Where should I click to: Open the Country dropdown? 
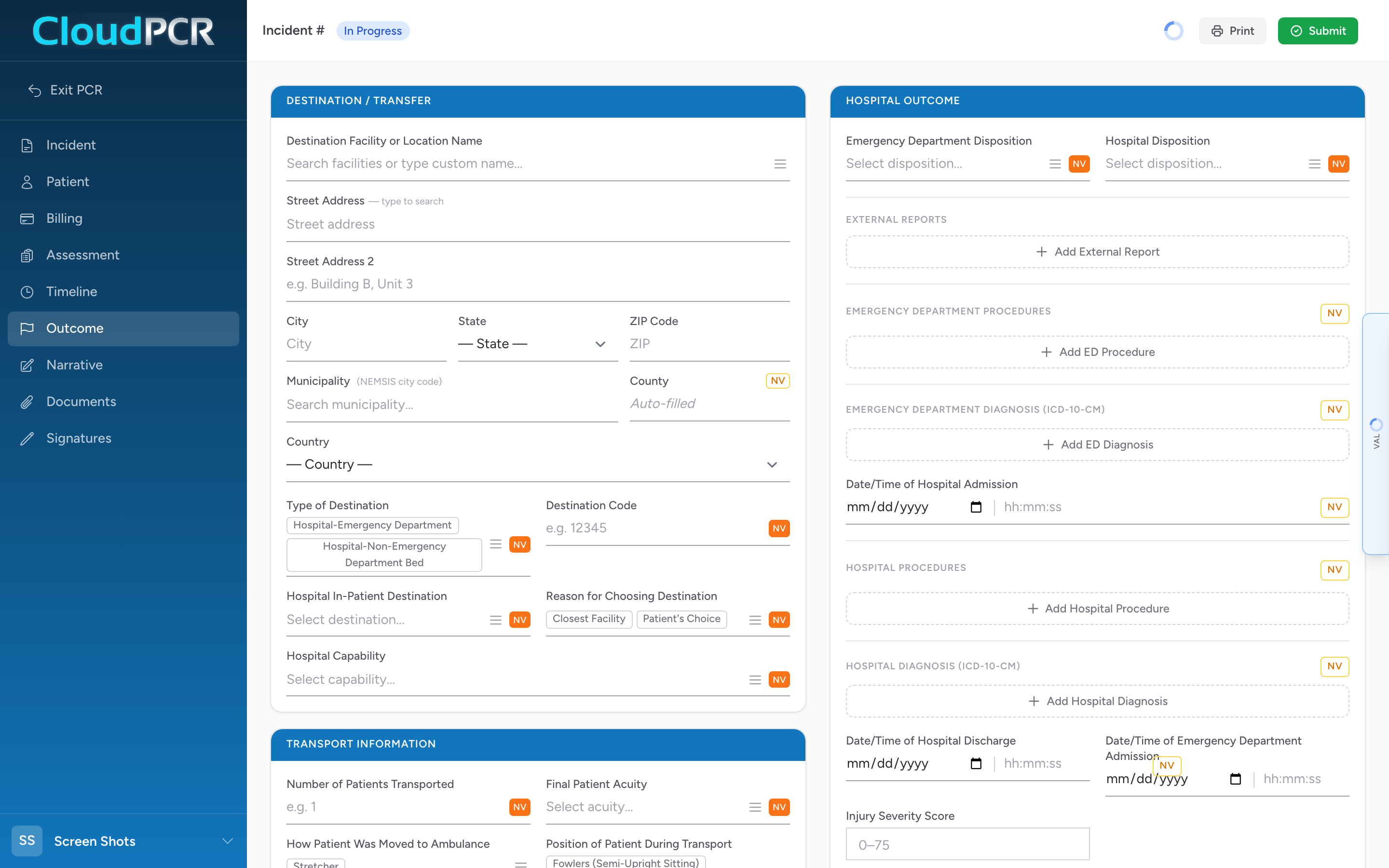538,464
